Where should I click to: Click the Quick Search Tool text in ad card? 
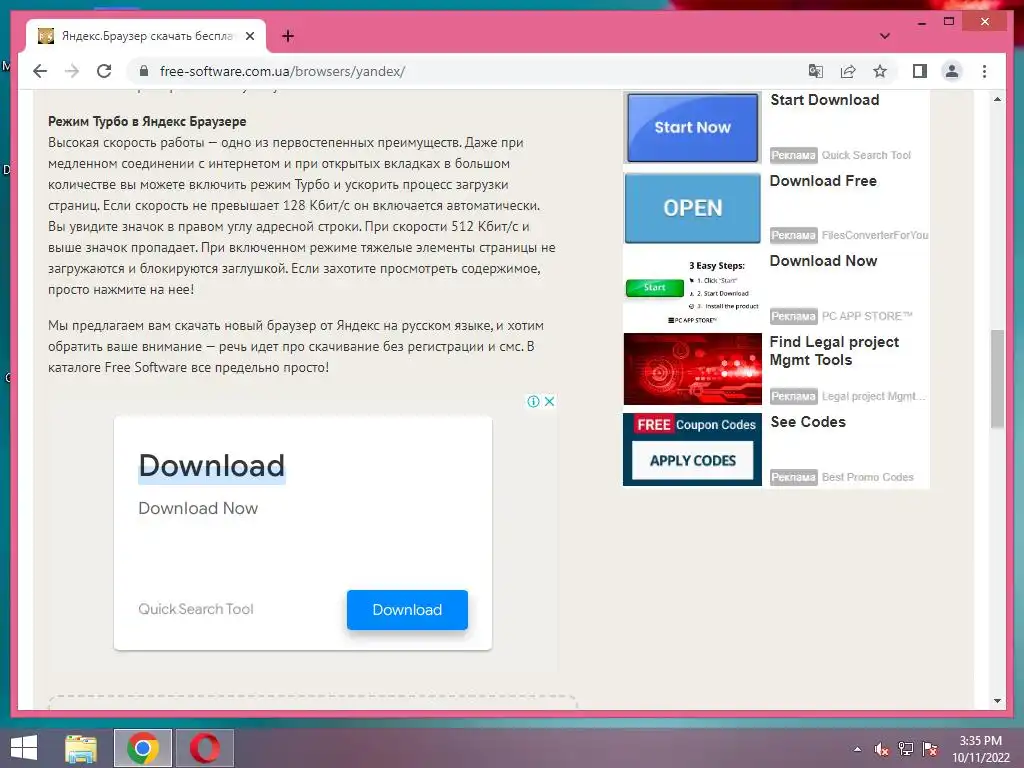[196, 609]
